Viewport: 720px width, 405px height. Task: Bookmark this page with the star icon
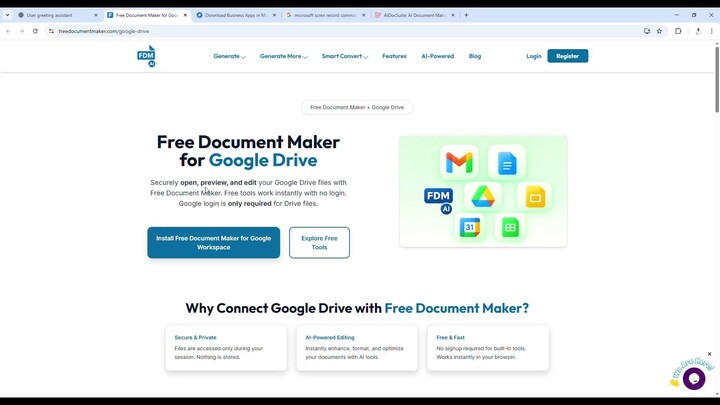pos(659,31)
